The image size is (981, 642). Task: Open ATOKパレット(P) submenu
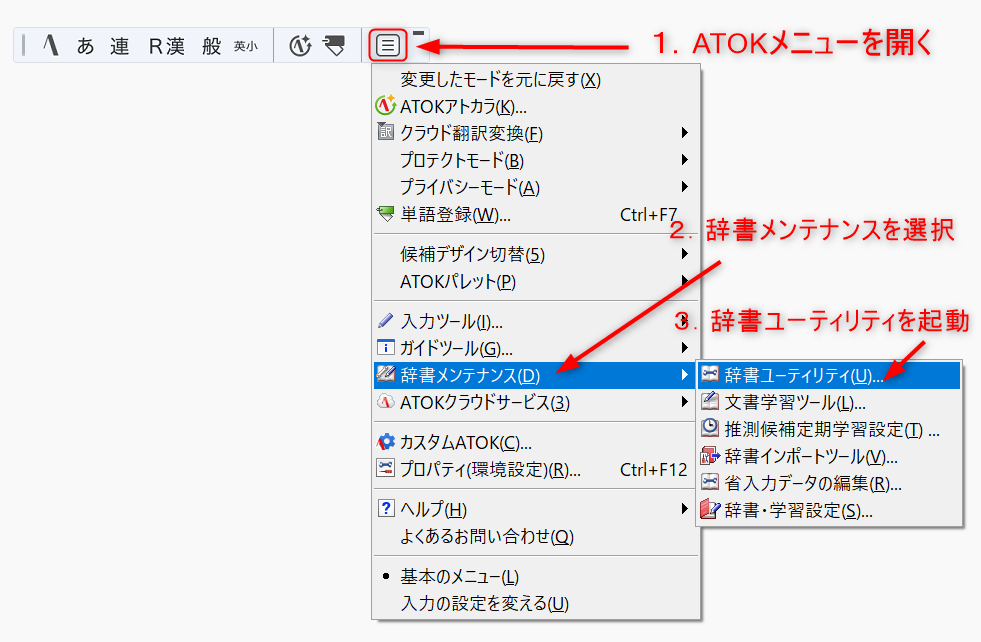click(x=536, y=282)
